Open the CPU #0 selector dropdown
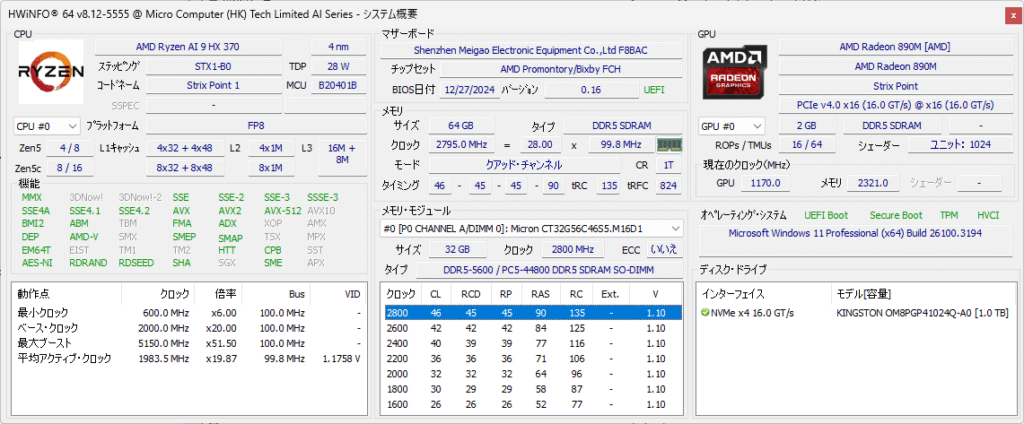This screenshot has width=1024, height=424. coord(46,125)
